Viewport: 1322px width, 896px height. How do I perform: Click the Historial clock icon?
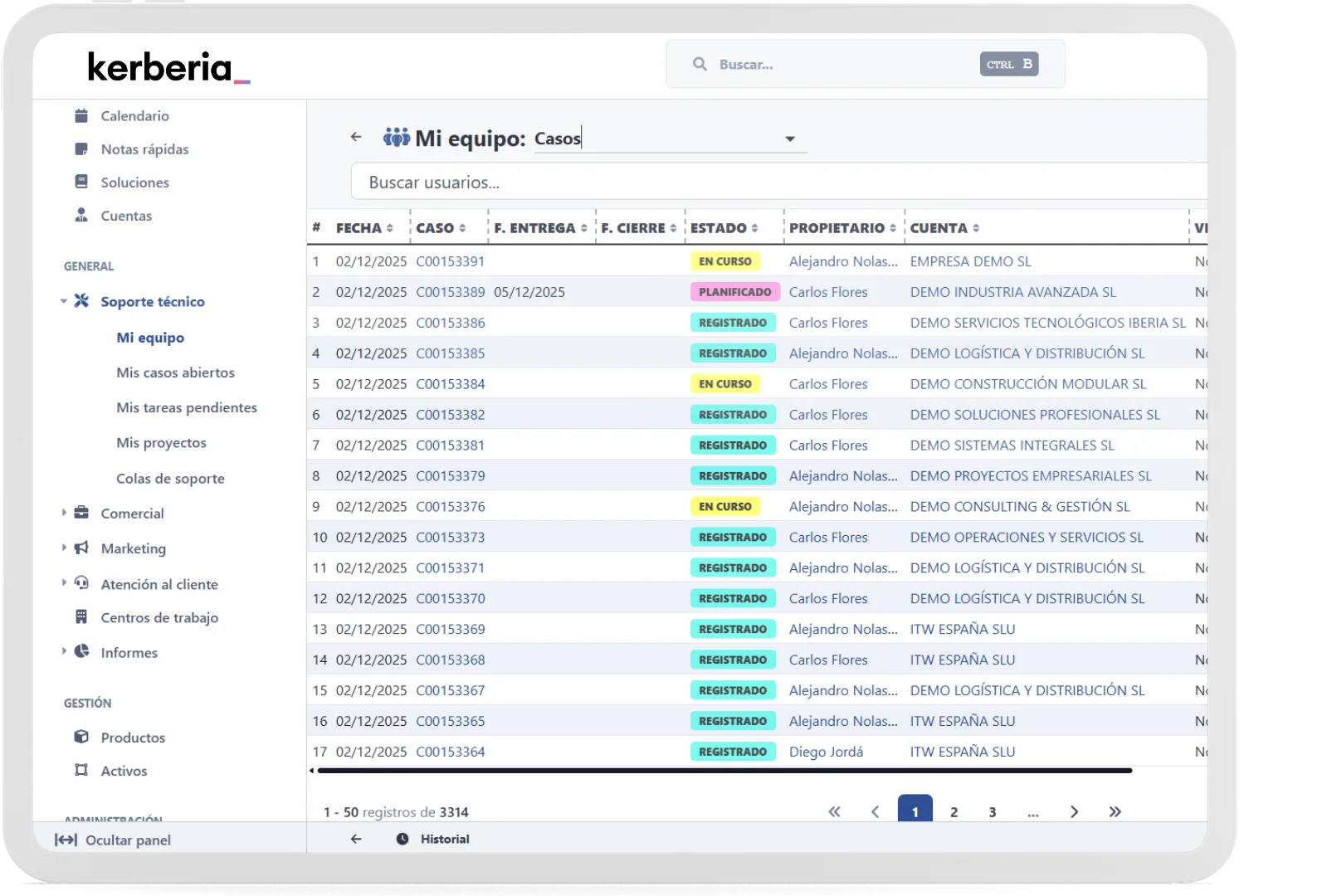[x=402, y=839]
